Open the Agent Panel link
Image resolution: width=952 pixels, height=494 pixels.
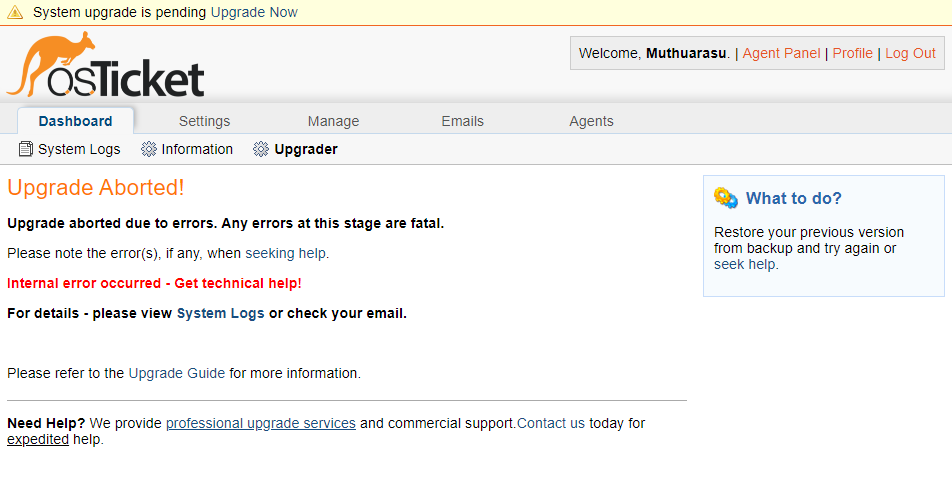pos(781,53)
